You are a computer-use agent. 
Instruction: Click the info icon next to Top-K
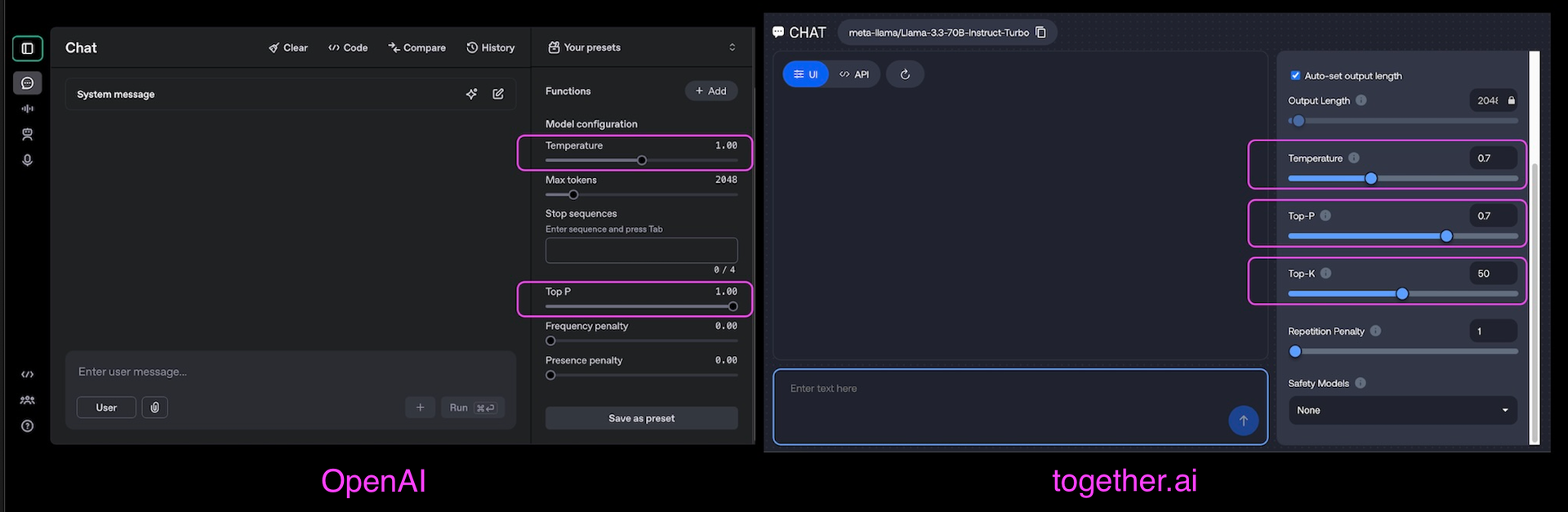[x=1325, y=274]
